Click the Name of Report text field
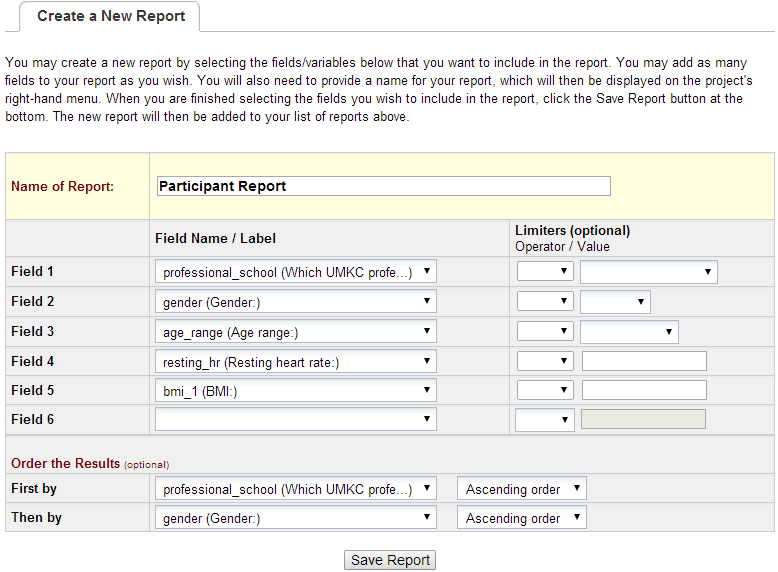This screenshot has height=572, width=778. point(383,186)
